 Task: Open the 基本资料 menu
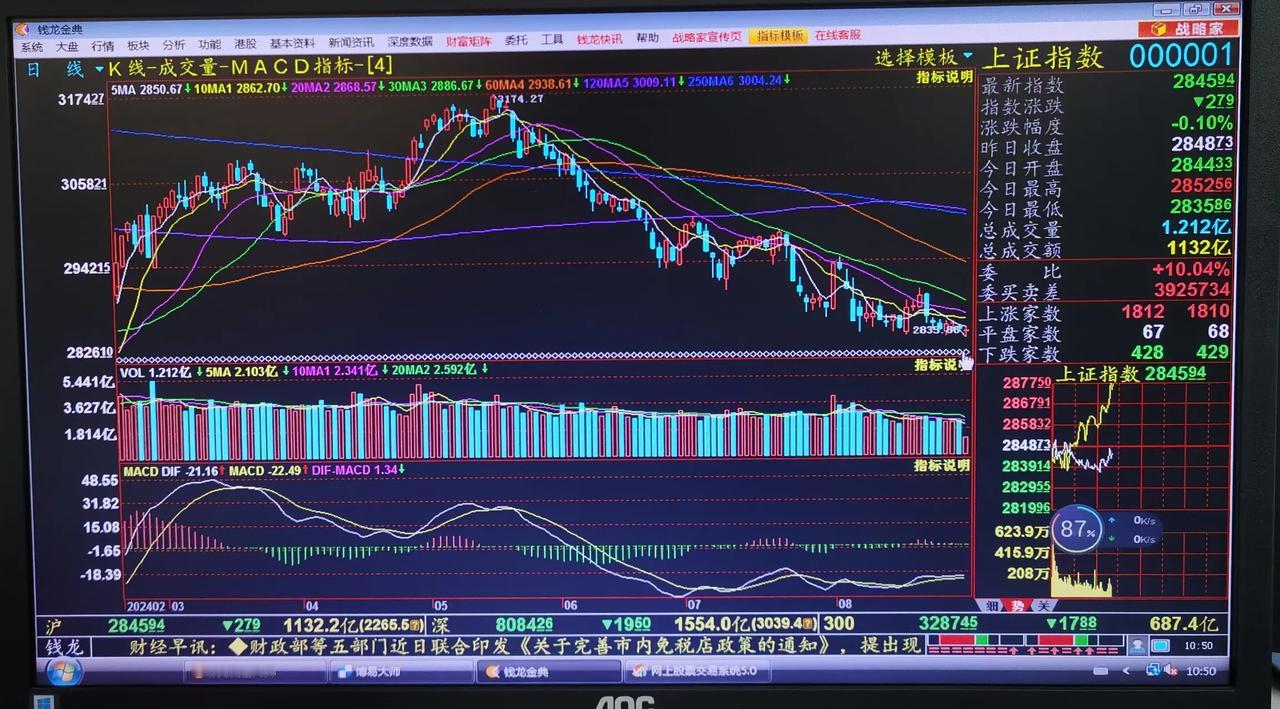[292, 43]
